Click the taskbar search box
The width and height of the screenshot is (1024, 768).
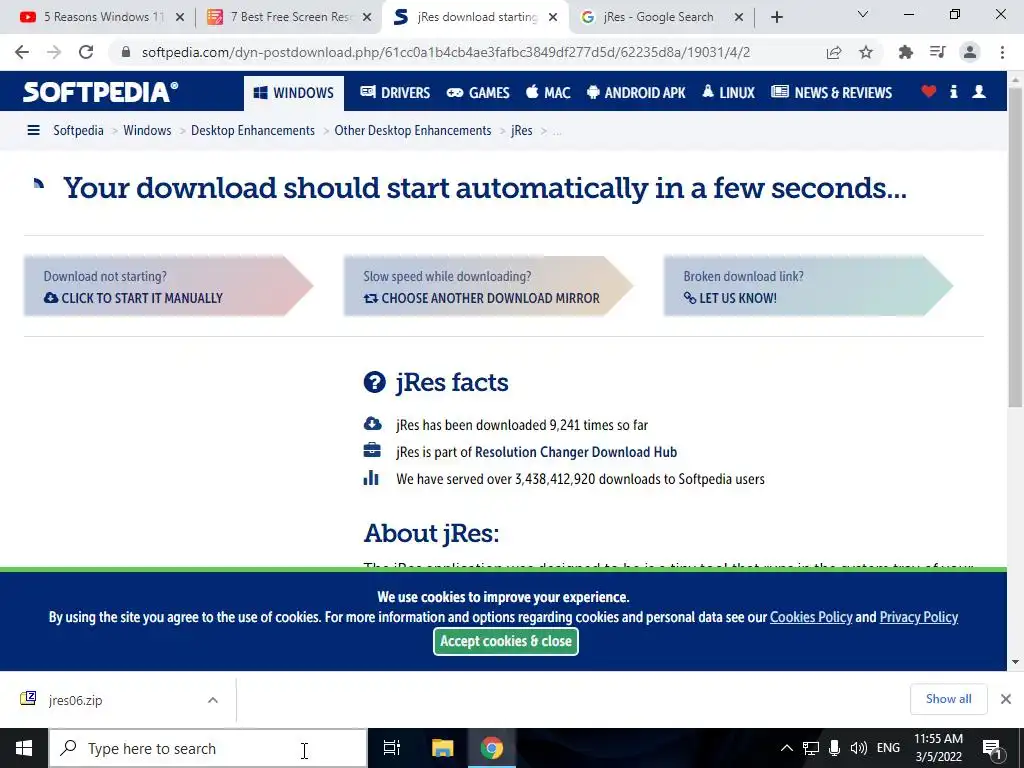coord(208,748)
